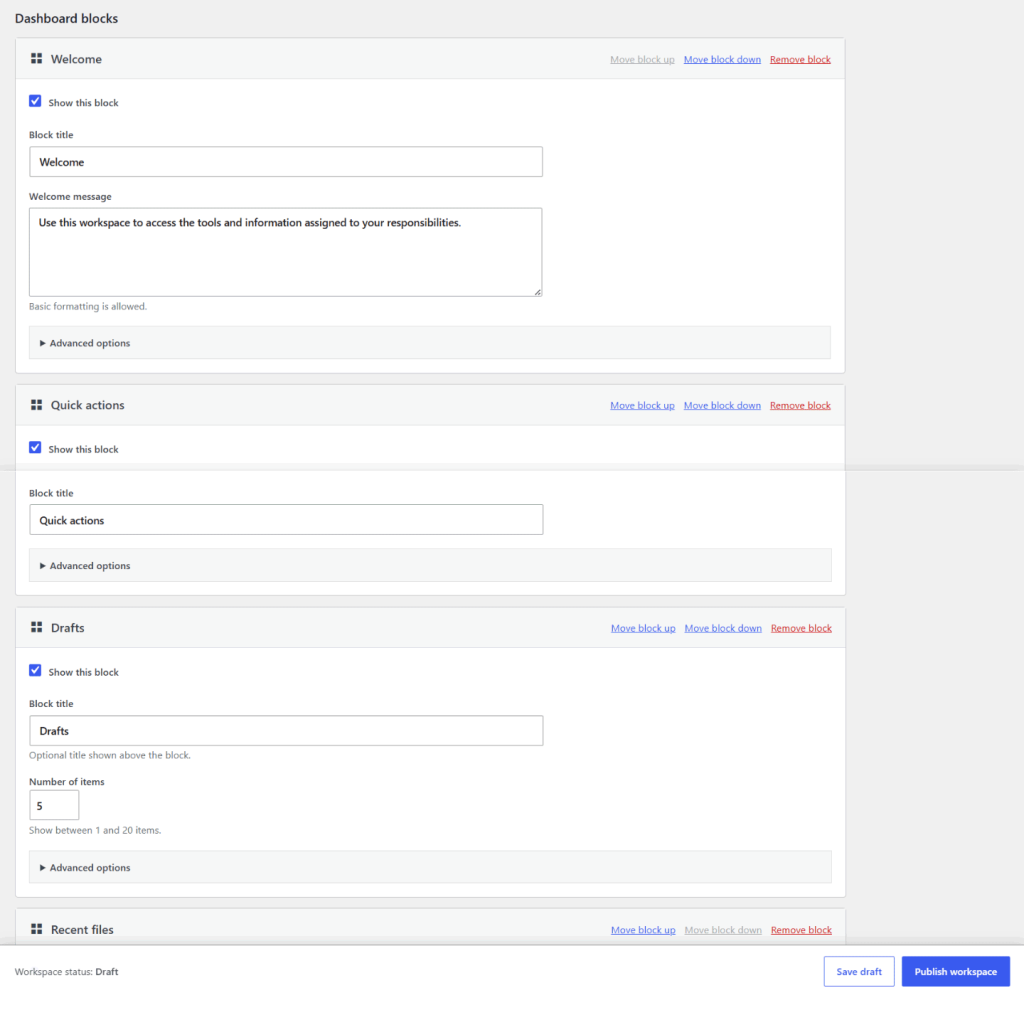Click the Show between 1 and 20 items hint

[95, 830]
